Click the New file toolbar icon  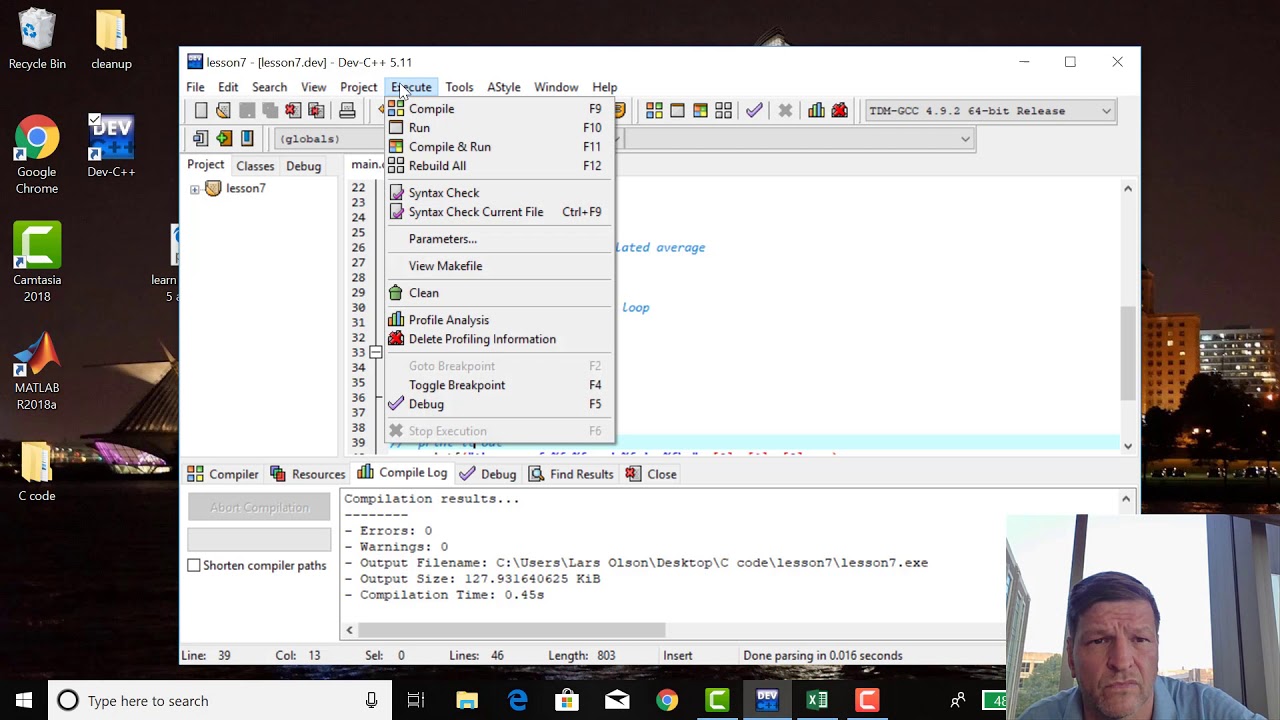pos(201,111)
